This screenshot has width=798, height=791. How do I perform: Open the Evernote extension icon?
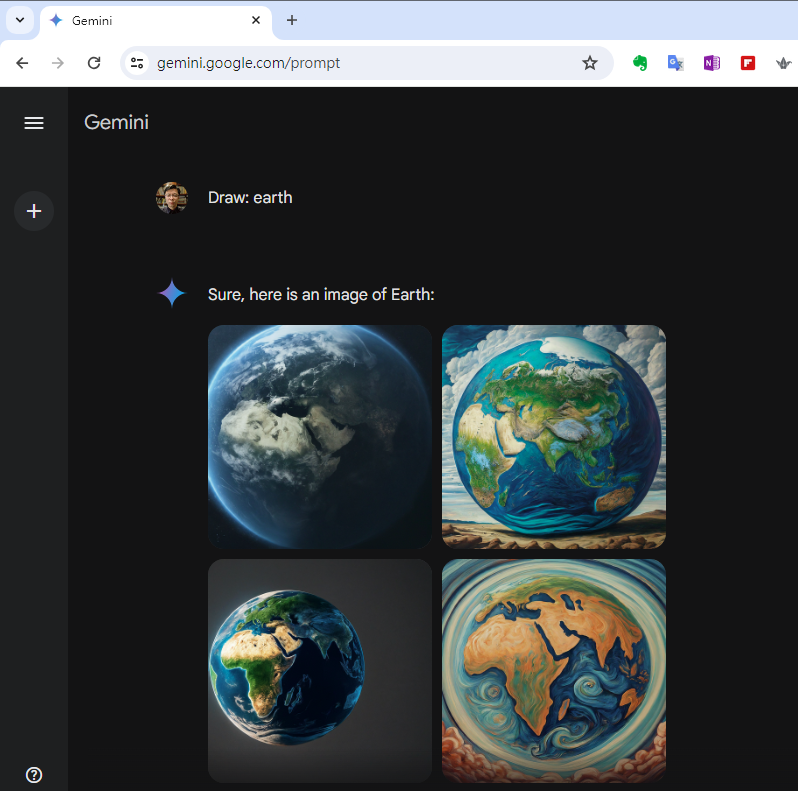(640, 63)
